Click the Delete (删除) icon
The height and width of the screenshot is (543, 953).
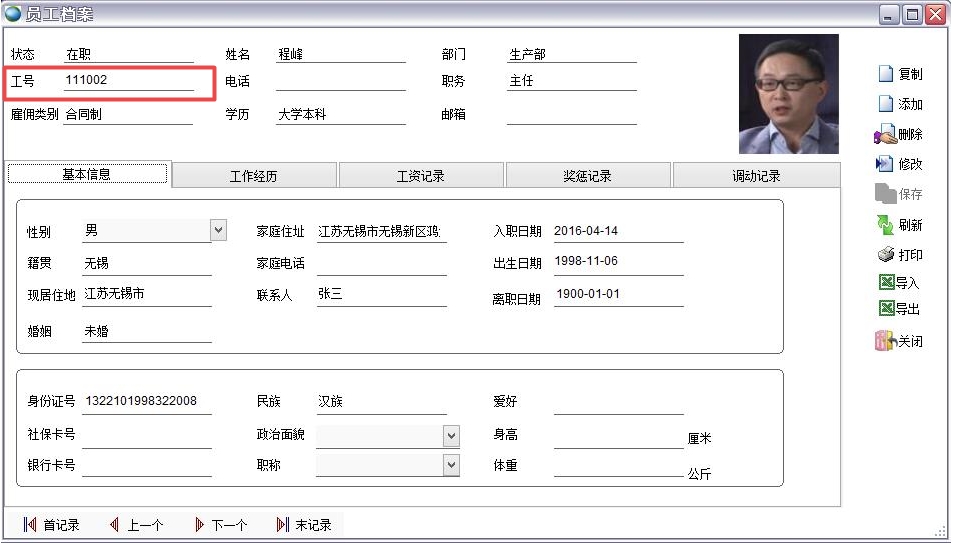pos(885,134)
